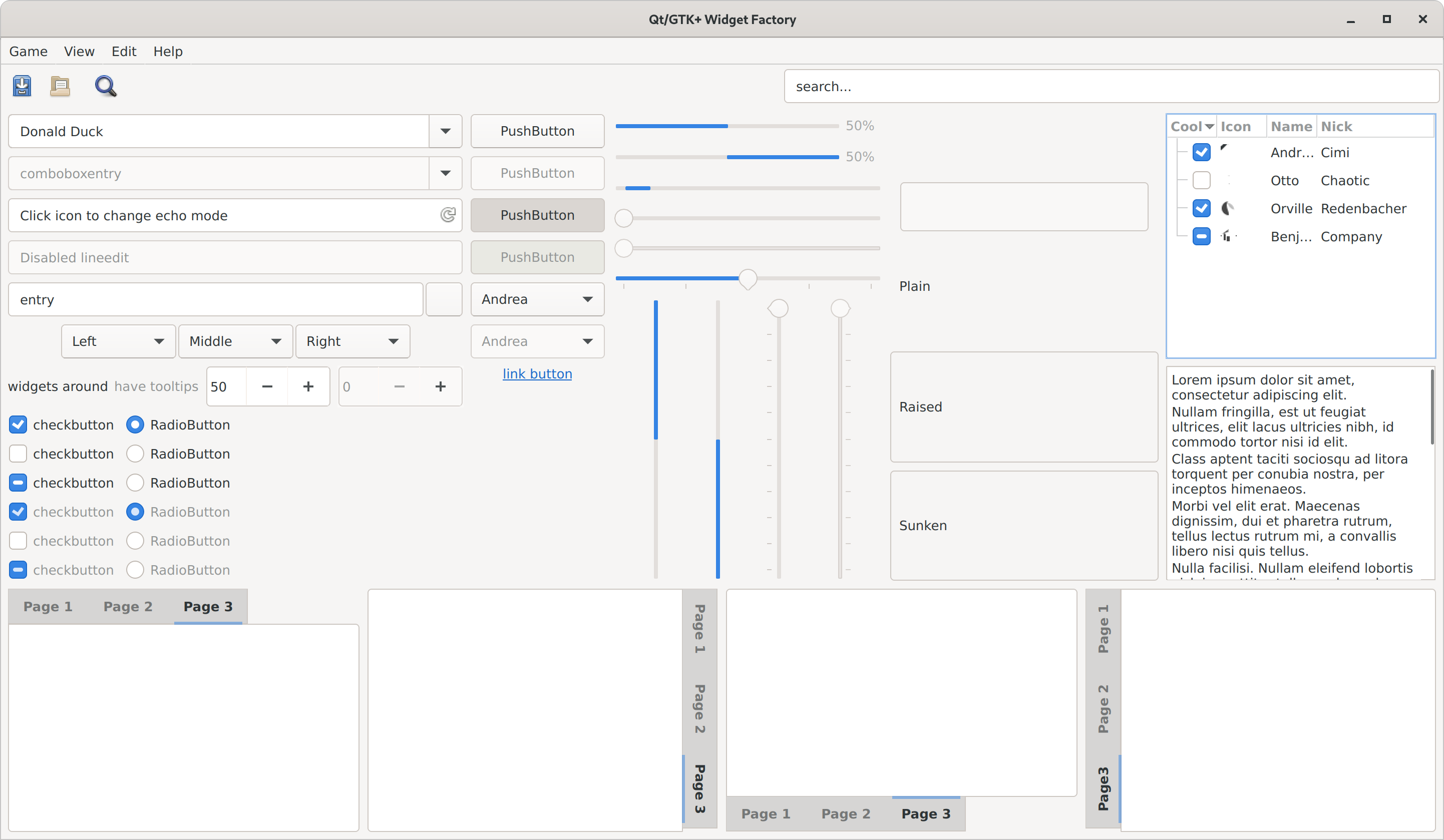Click the open folder toolbar icon

tap(60, 86)
